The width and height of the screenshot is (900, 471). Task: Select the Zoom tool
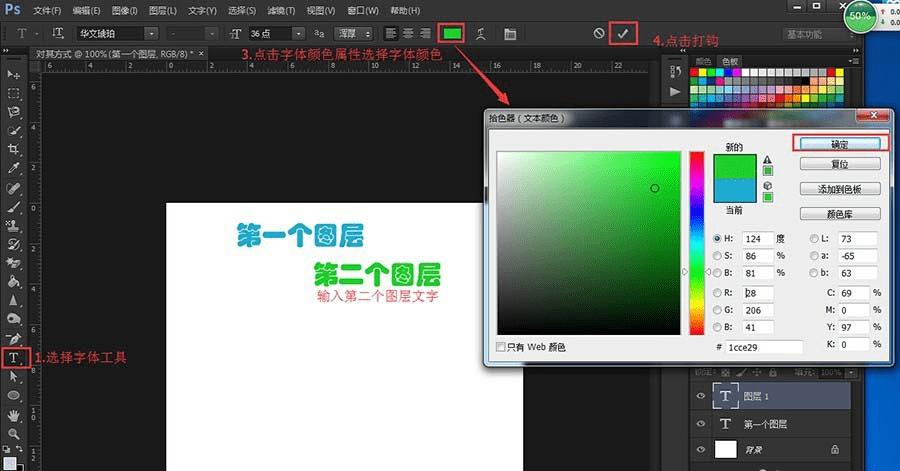14,434
